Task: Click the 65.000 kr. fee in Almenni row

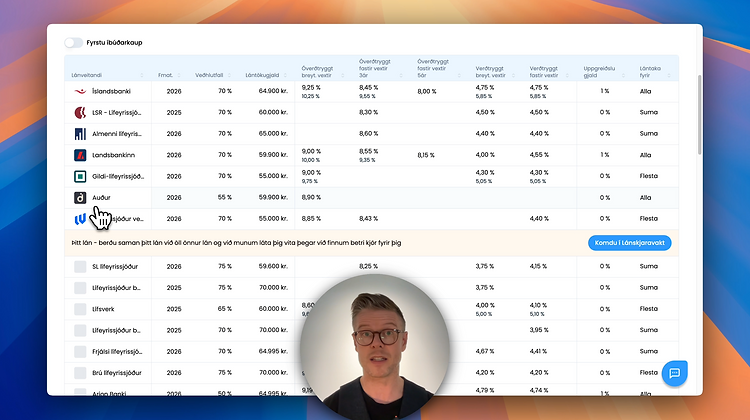Action: (273, 133)
